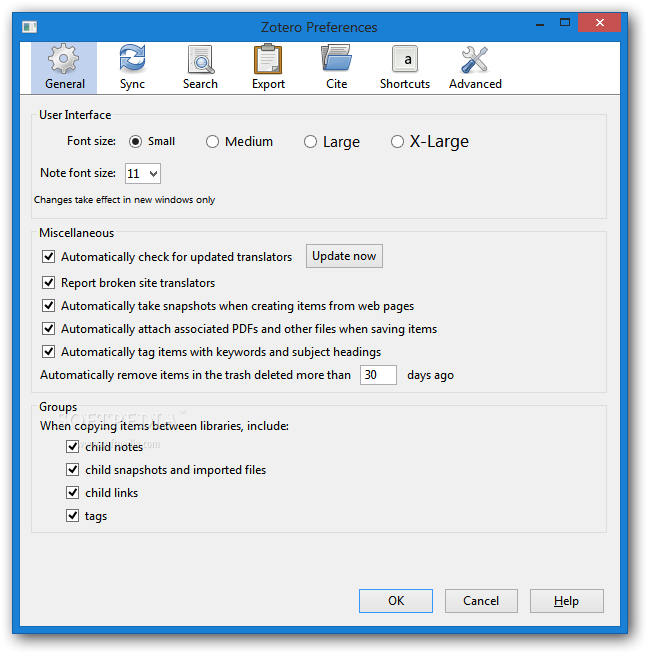Click 'When copying items between libraries, include:' text
The image size is (648, 654).
(164, 426)
